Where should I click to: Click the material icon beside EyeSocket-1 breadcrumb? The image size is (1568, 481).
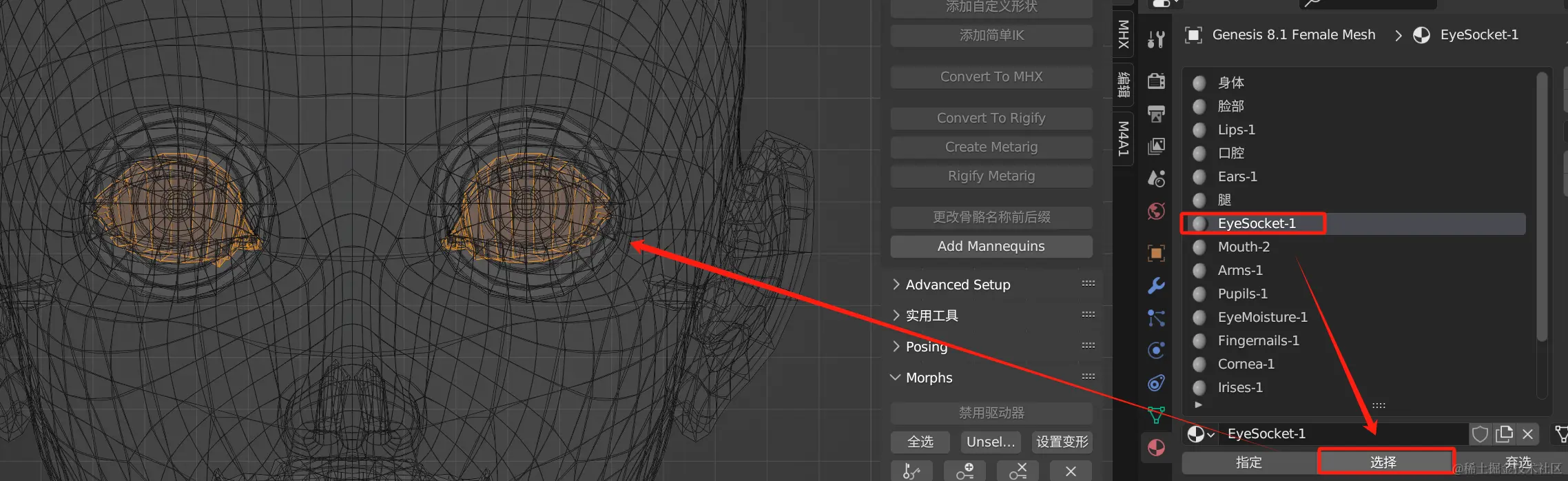tap(1421, 34)
